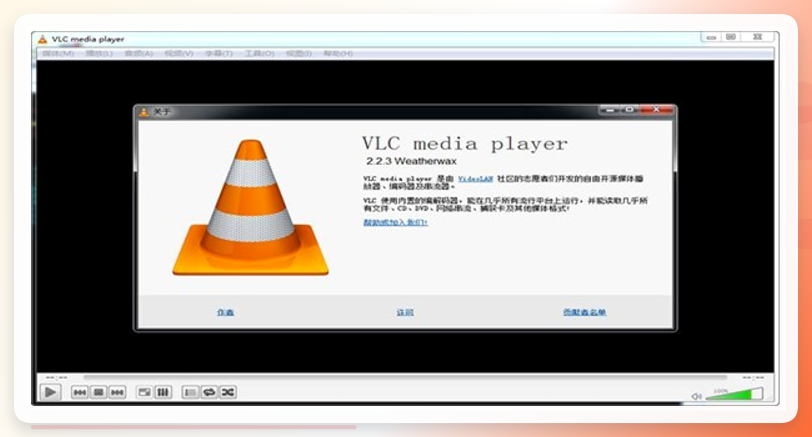Minimize the VLC main window
The width and height of the screenshot is (812, 437).
[711, 37]
